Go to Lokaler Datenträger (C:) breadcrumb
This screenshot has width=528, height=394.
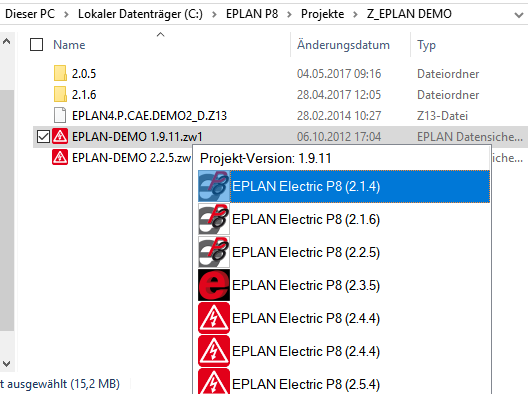[x=140, y=14]
